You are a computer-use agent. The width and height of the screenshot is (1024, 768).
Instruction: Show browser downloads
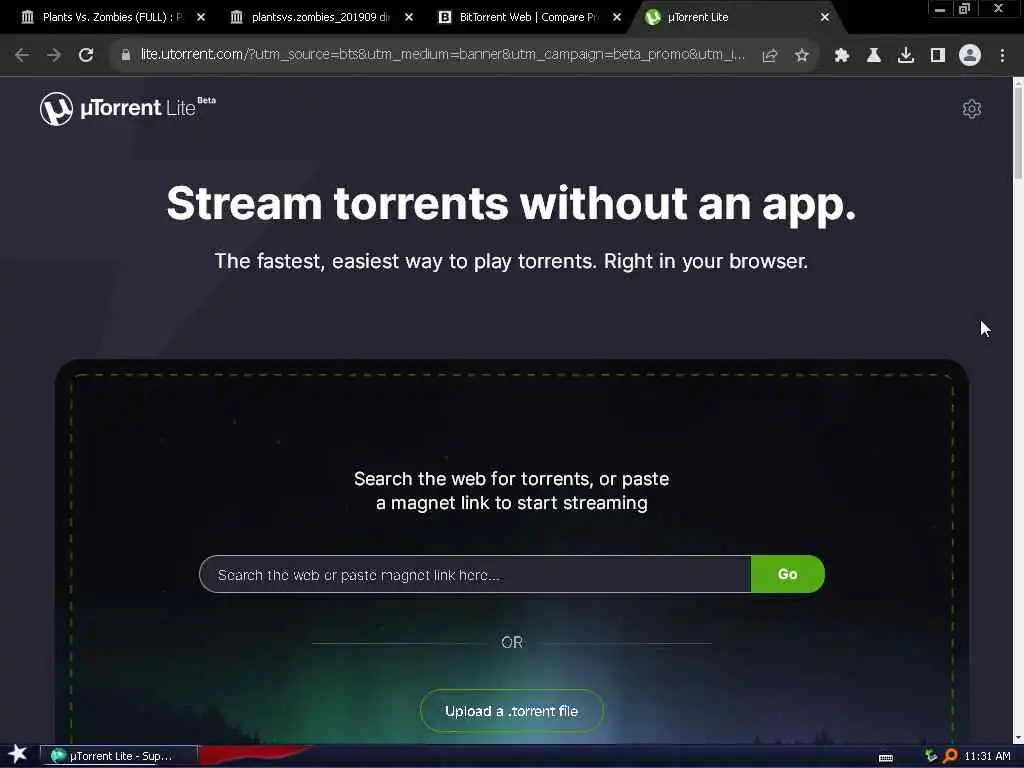click(906, 55)
